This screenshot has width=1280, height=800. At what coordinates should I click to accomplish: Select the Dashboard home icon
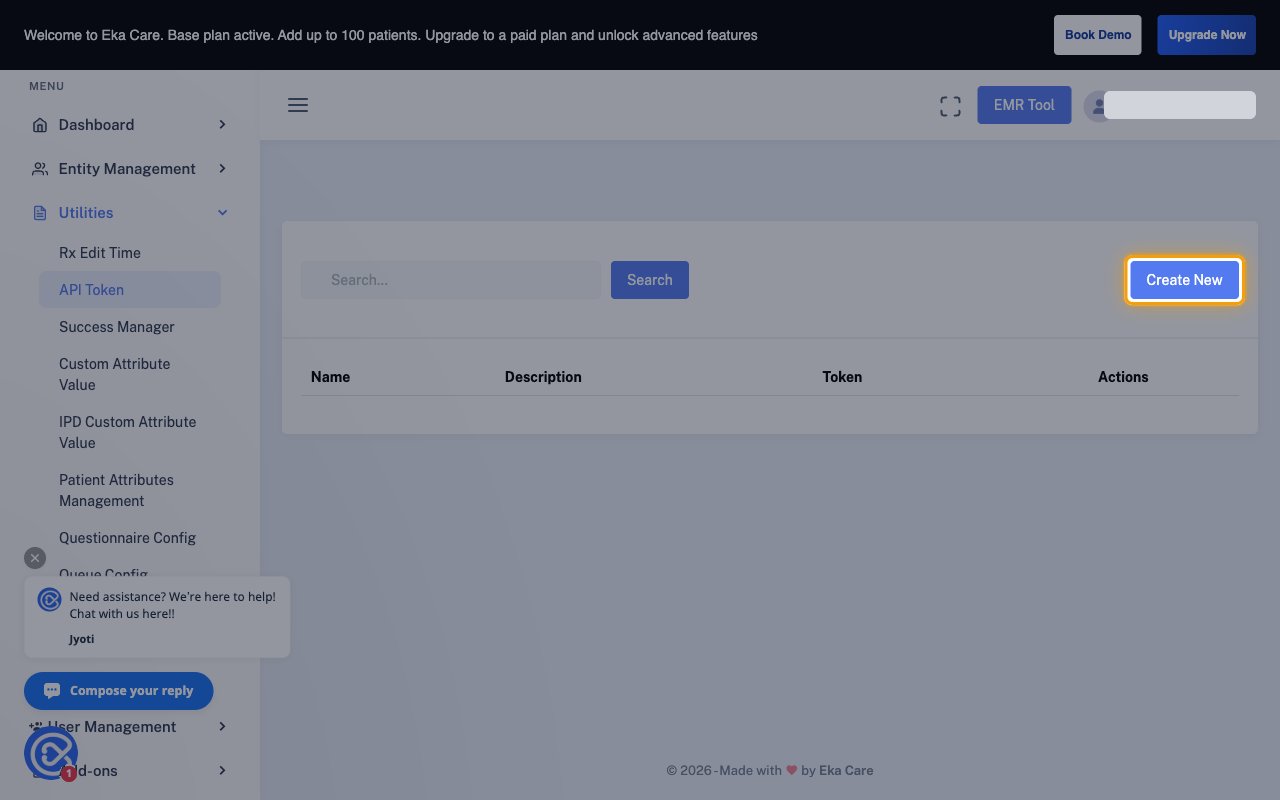(x=40, y=125)
